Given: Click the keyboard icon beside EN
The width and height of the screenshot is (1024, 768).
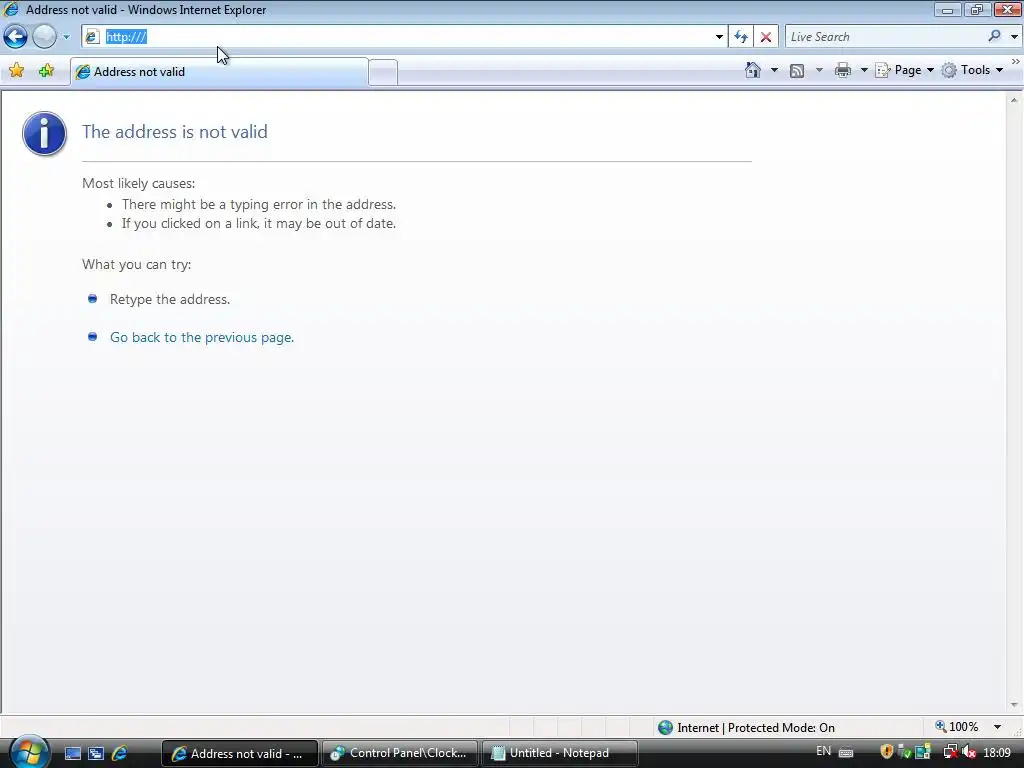Looking at the screenshot, I should coord(846,752).
